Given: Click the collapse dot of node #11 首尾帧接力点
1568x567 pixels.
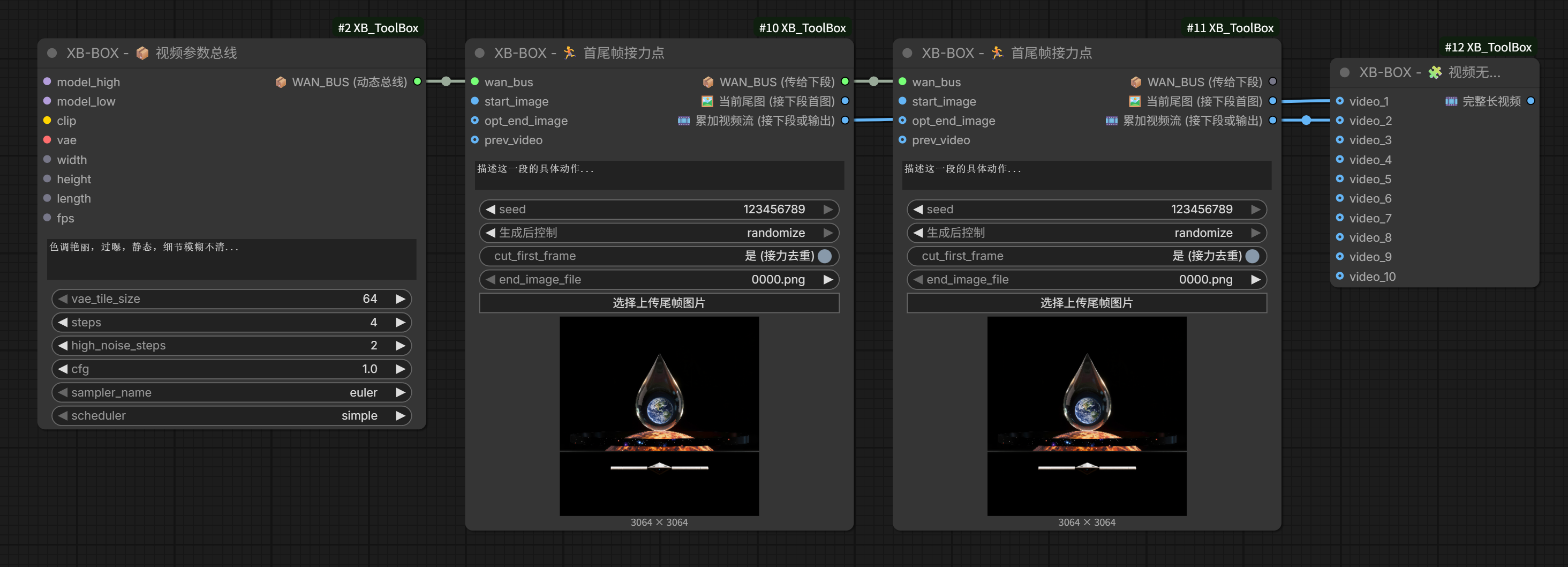Looking at the screenshot, I should [x=907, y=53].
